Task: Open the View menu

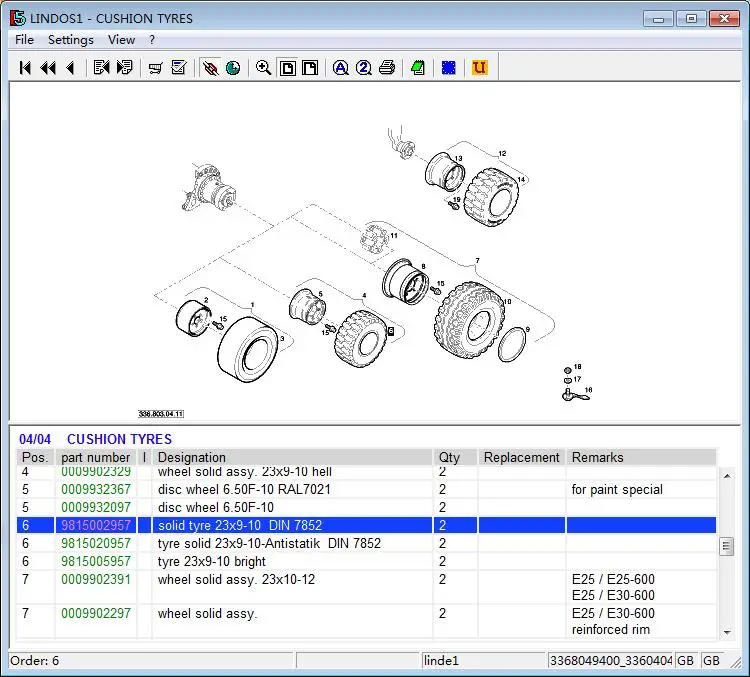Action: coord(121,40)
